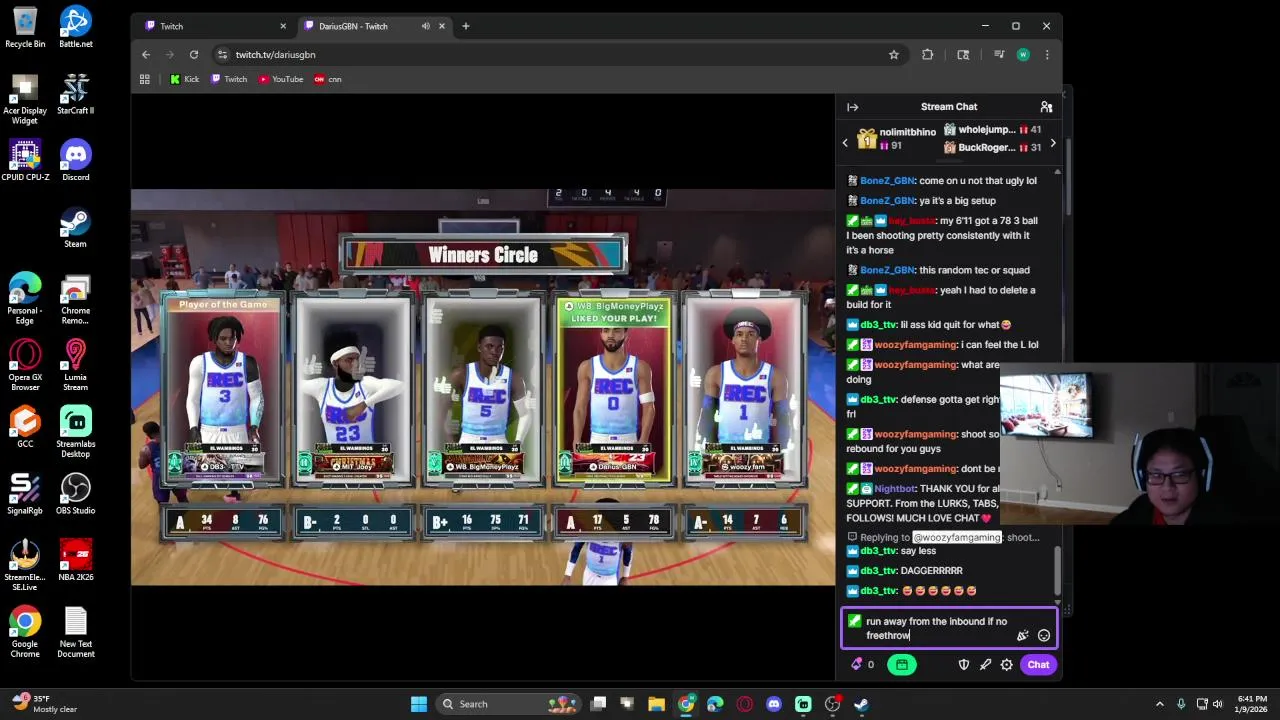1280x720 pixels.
Task: Open the Chrome extensions puzzle icon
Action: click(927, 55)
